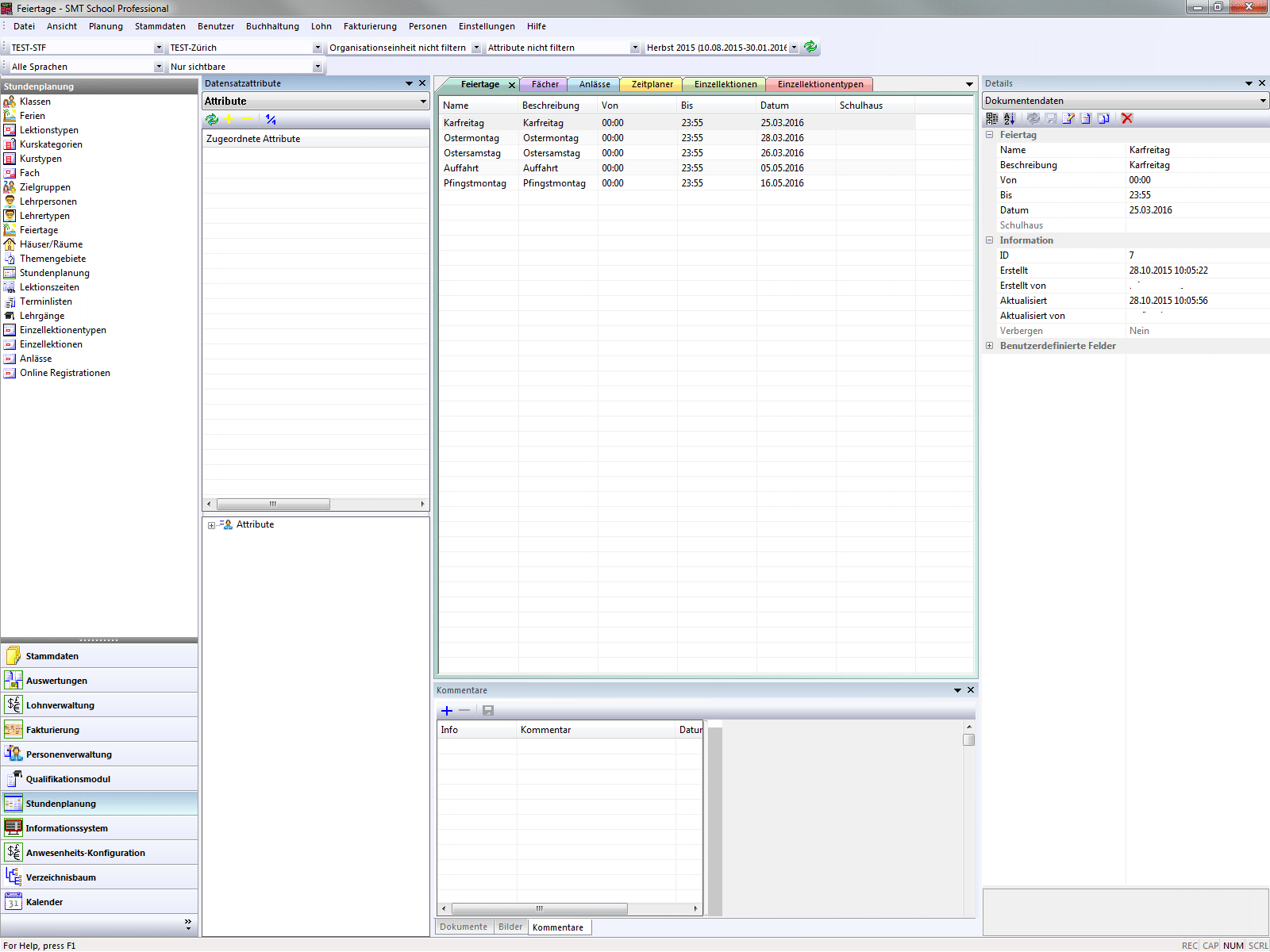
Task: Click the edit document pencil icon
Action: 1068,118
